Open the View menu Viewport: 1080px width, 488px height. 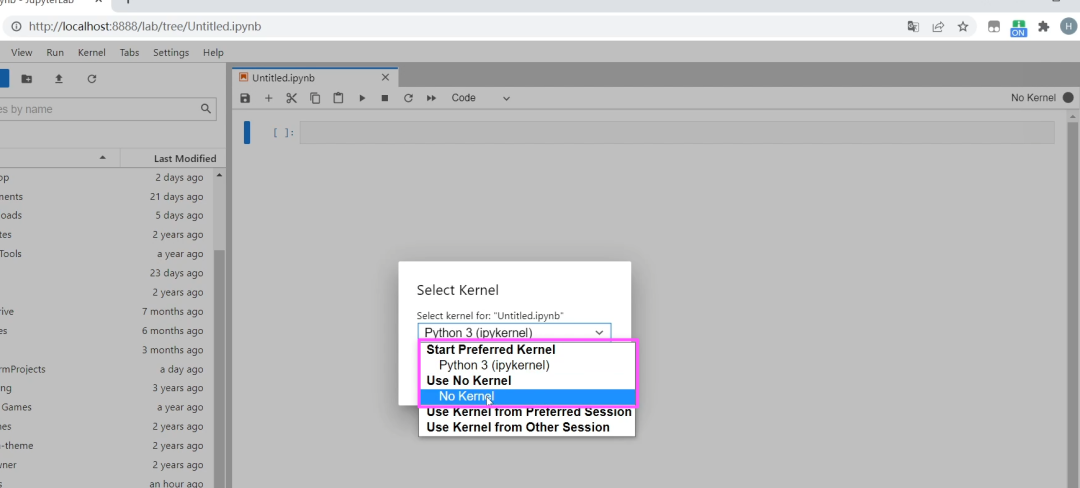pyautogui.click(x=21, y=52)
